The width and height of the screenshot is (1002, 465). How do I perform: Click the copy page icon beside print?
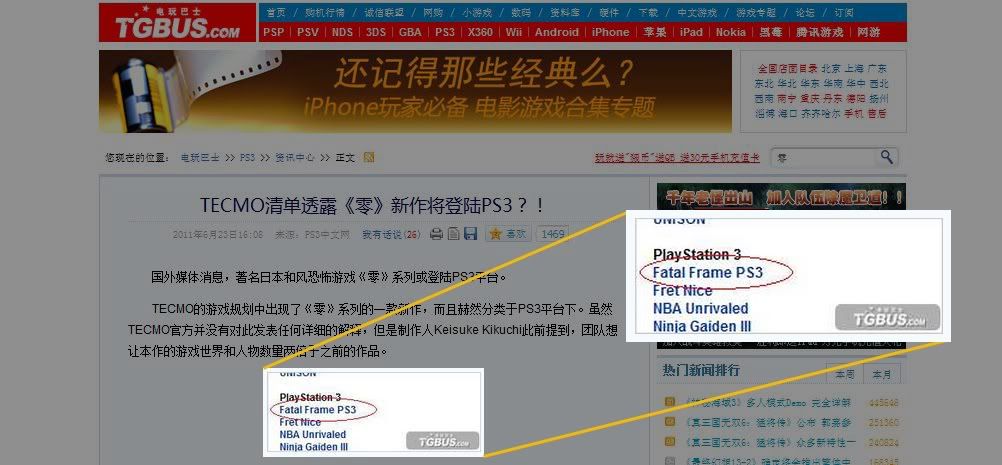tap(453, 234)
